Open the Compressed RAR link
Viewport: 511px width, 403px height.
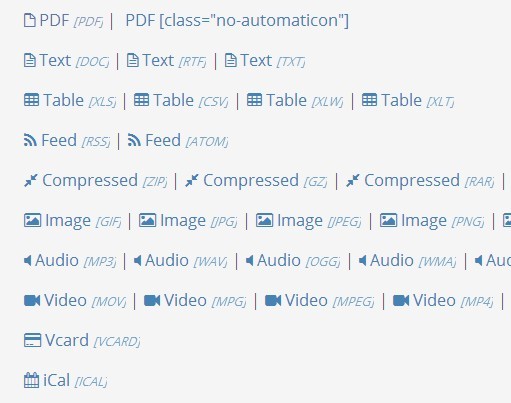[420, 181]
